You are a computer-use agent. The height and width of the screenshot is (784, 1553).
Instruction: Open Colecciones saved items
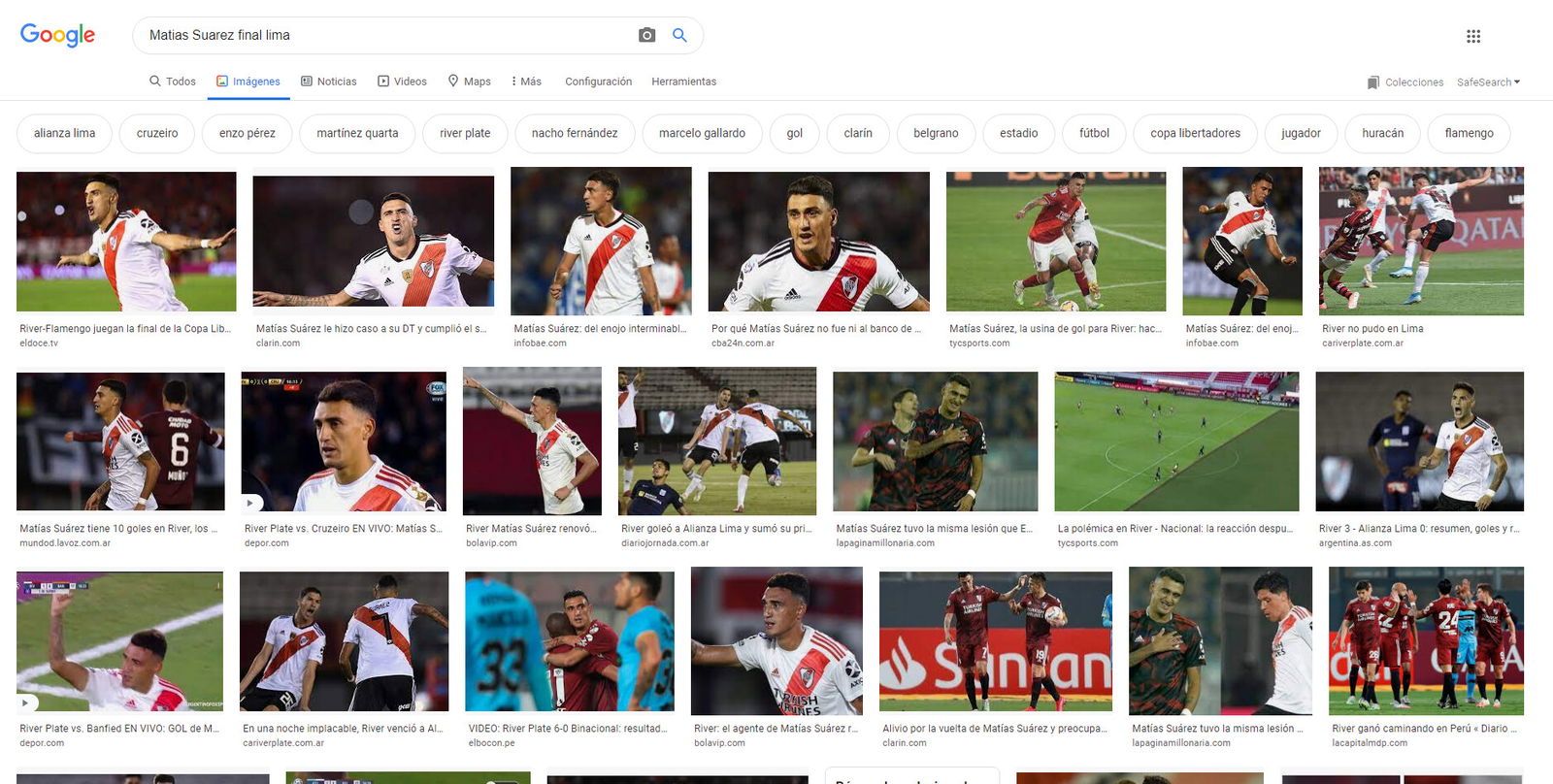coord(1405,82)
